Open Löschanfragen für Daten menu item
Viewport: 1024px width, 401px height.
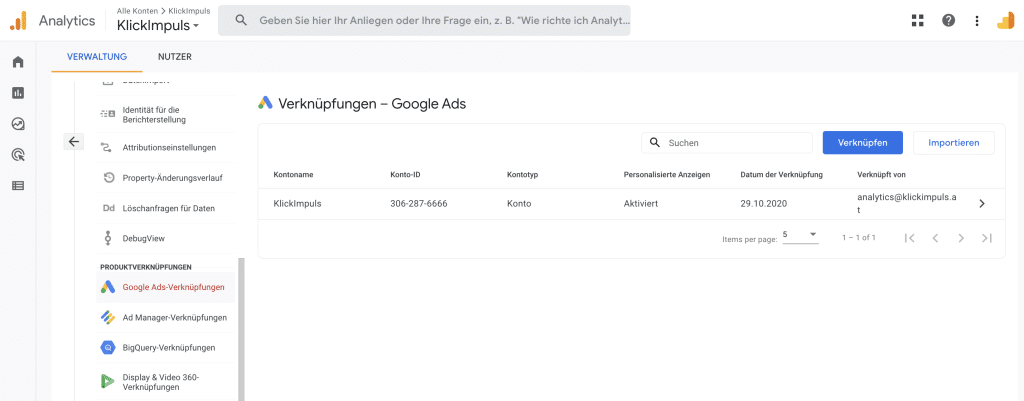pyautogui.click(x=166, y=208)
